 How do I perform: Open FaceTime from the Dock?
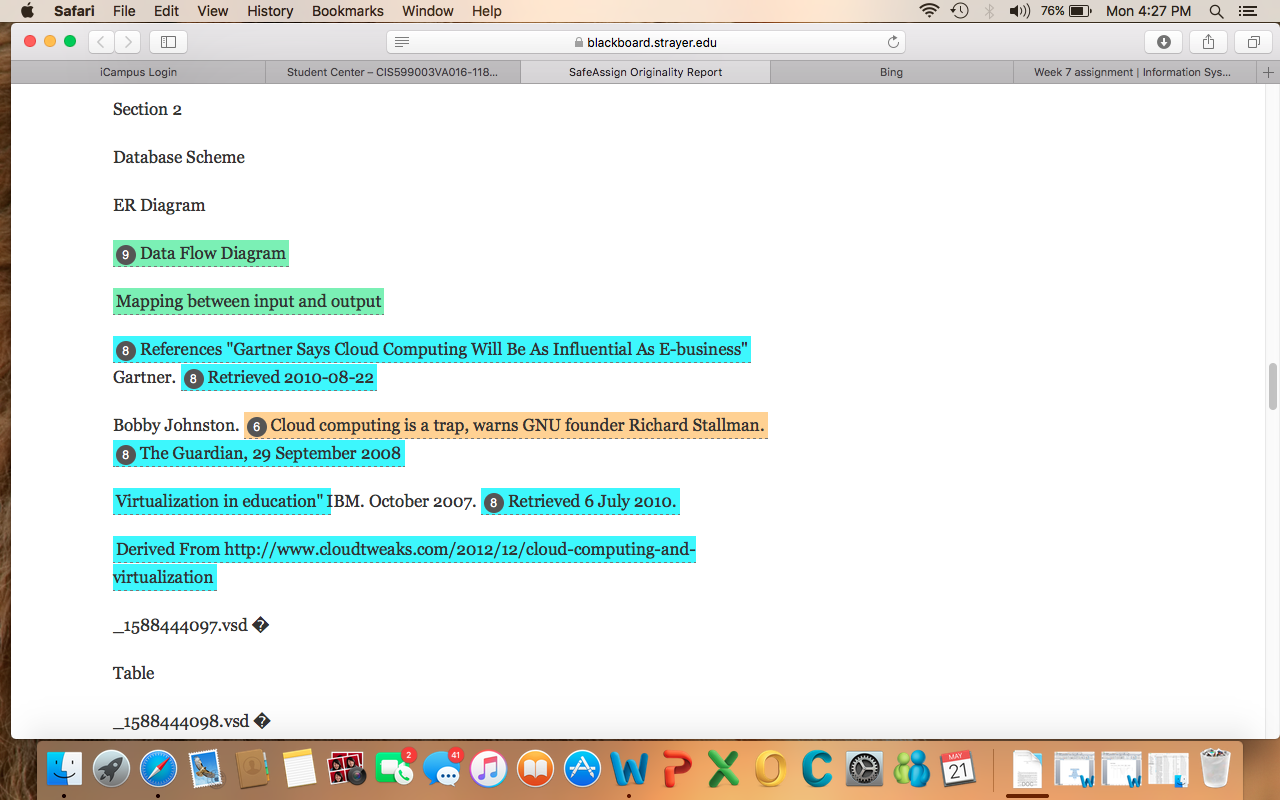click(x=395, y=768)
